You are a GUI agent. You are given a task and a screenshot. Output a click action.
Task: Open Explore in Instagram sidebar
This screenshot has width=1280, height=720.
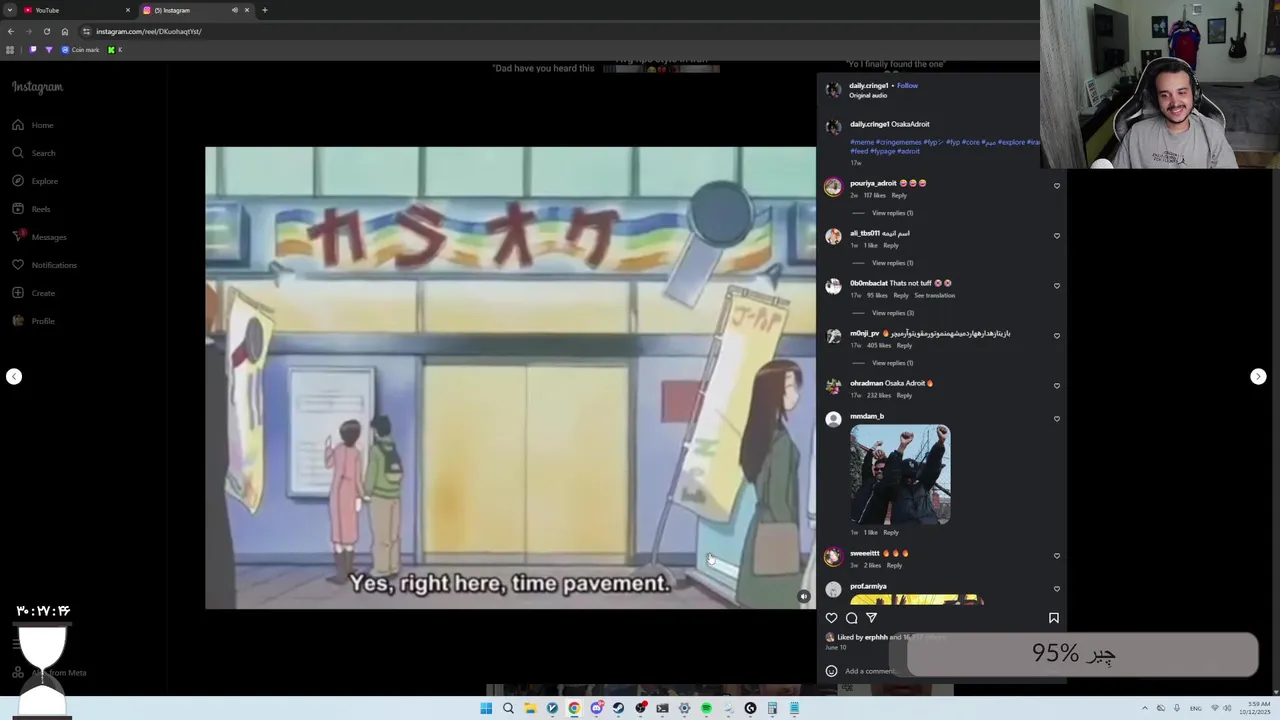(34, 181)
